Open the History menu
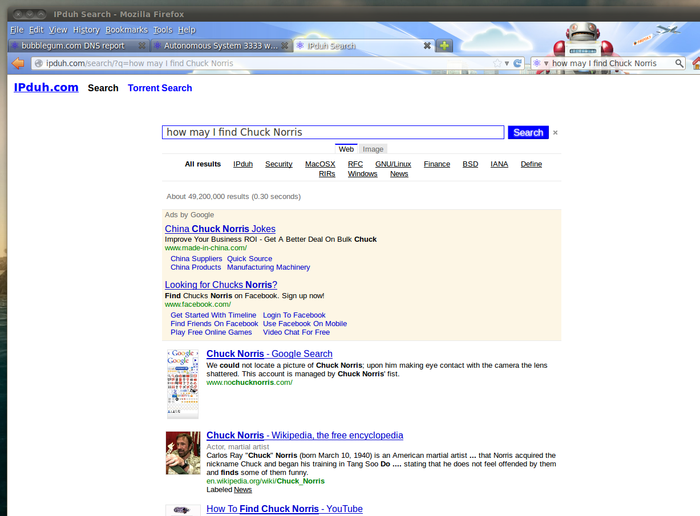700x516 pixels. pos(86,30)
